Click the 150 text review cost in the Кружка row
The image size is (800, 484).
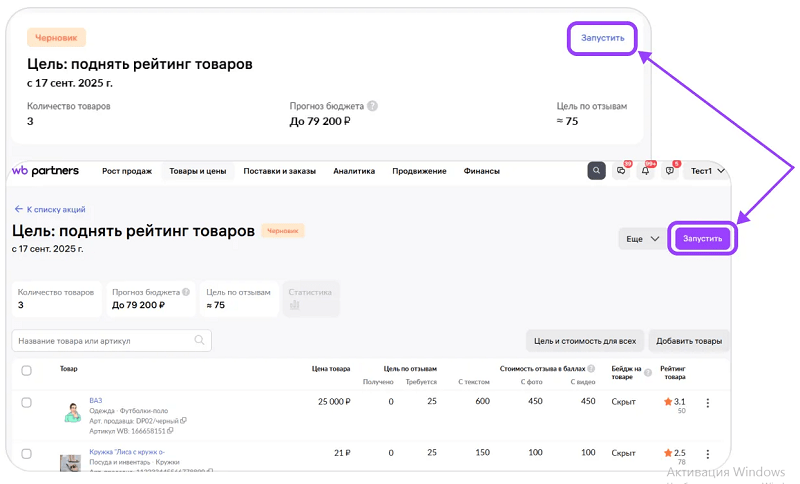[x=483, y=452]
